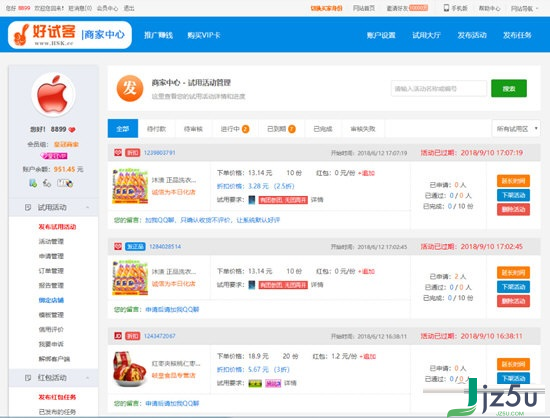The height and width of the screenshot is (418, 550).
Task: Click the activity ID 1239803791
Action: [x=160, y=153]
